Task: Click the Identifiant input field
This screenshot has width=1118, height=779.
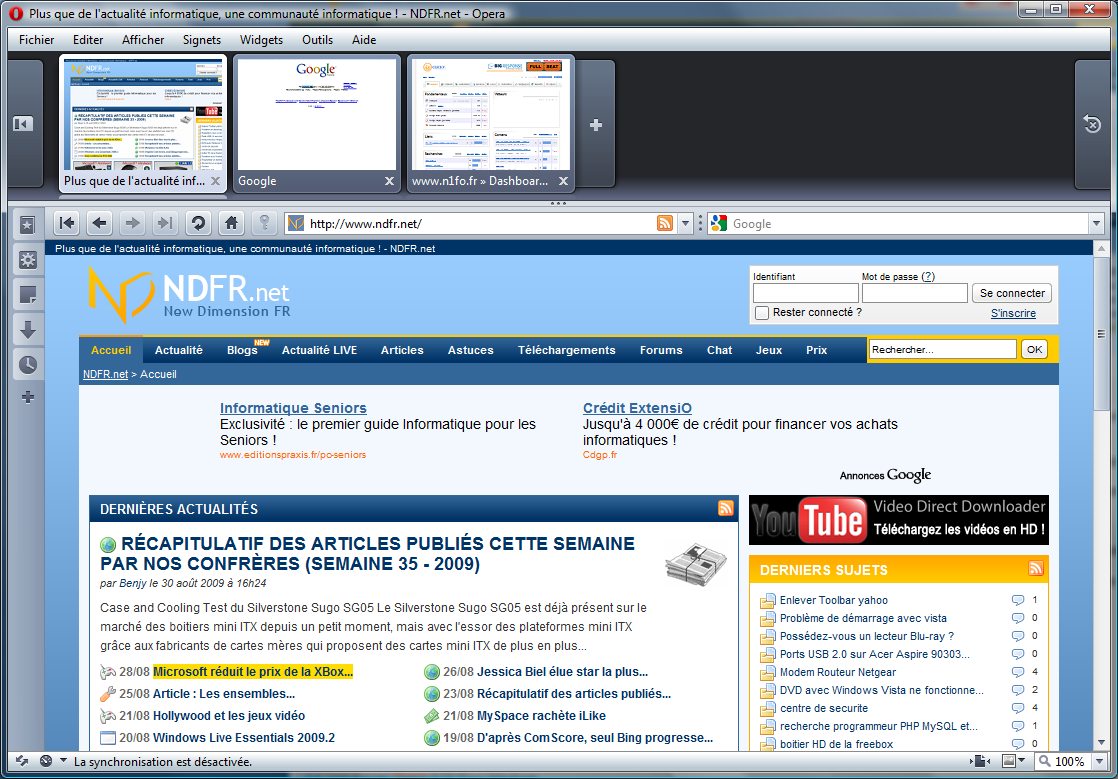Action: coord(805,293)
